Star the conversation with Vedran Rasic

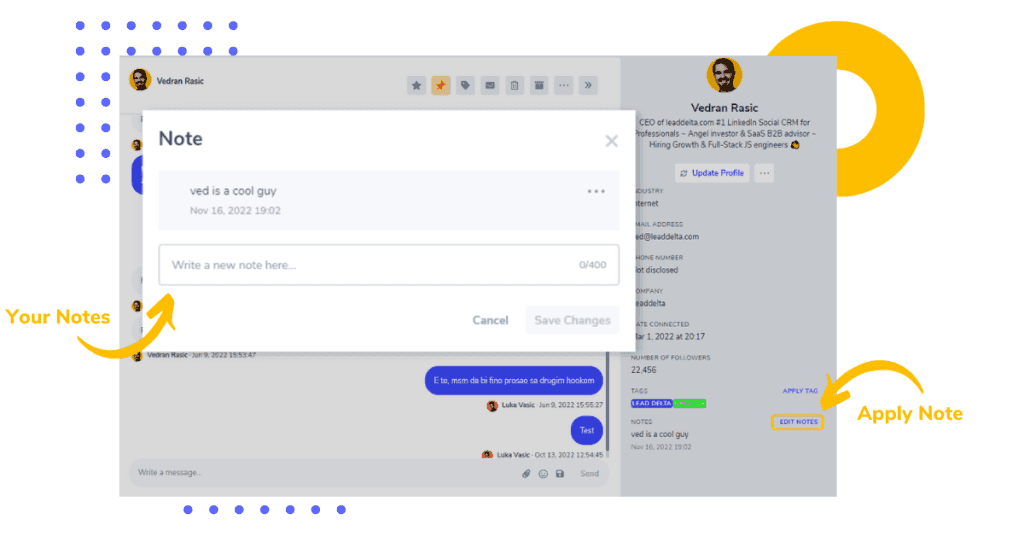pyautogui.click(x=416, y=86)
